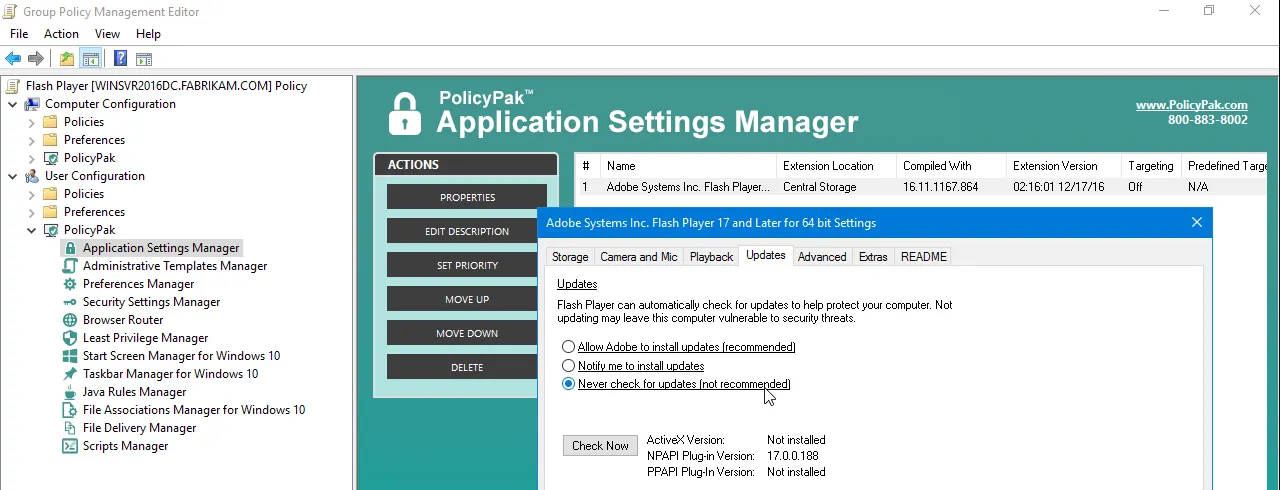
Task: Open the View menu
Action: tap(107, 34)
